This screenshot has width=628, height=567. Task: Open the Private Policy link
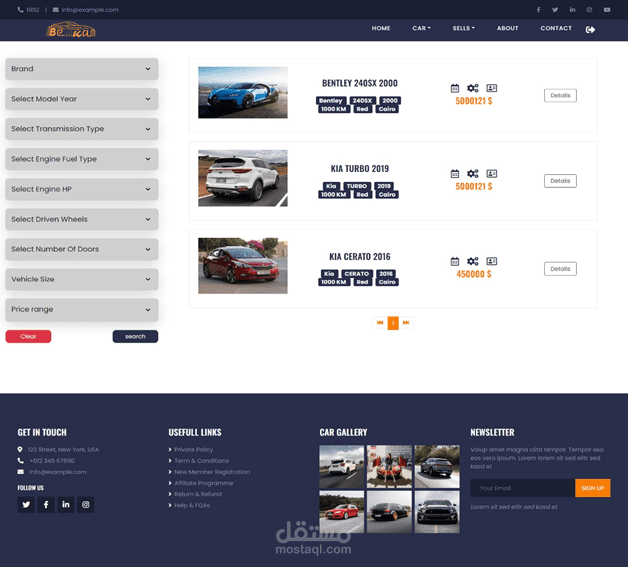pyautogui.click(x=193, y=450)
